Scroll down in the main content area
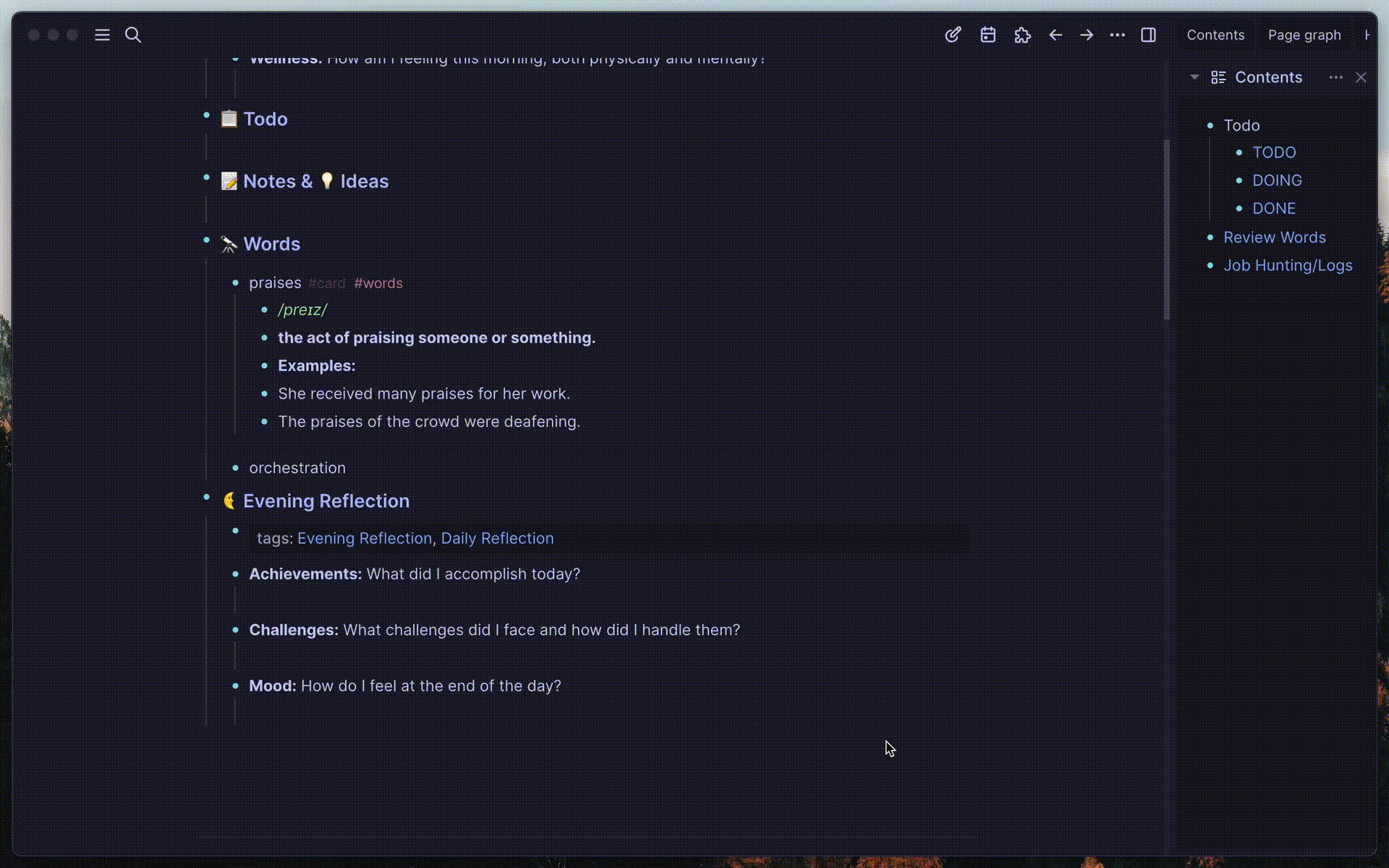The height and width of the screenshot is (868, 1389). click(1165, 400)
